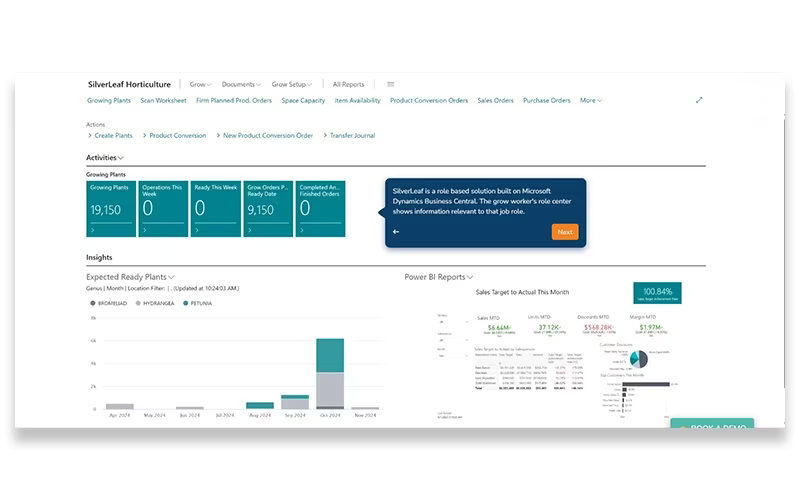Viewport: 800px width, 500px height.
Task: Open Scan Worksheet
Action: click(x=163, y=101)
